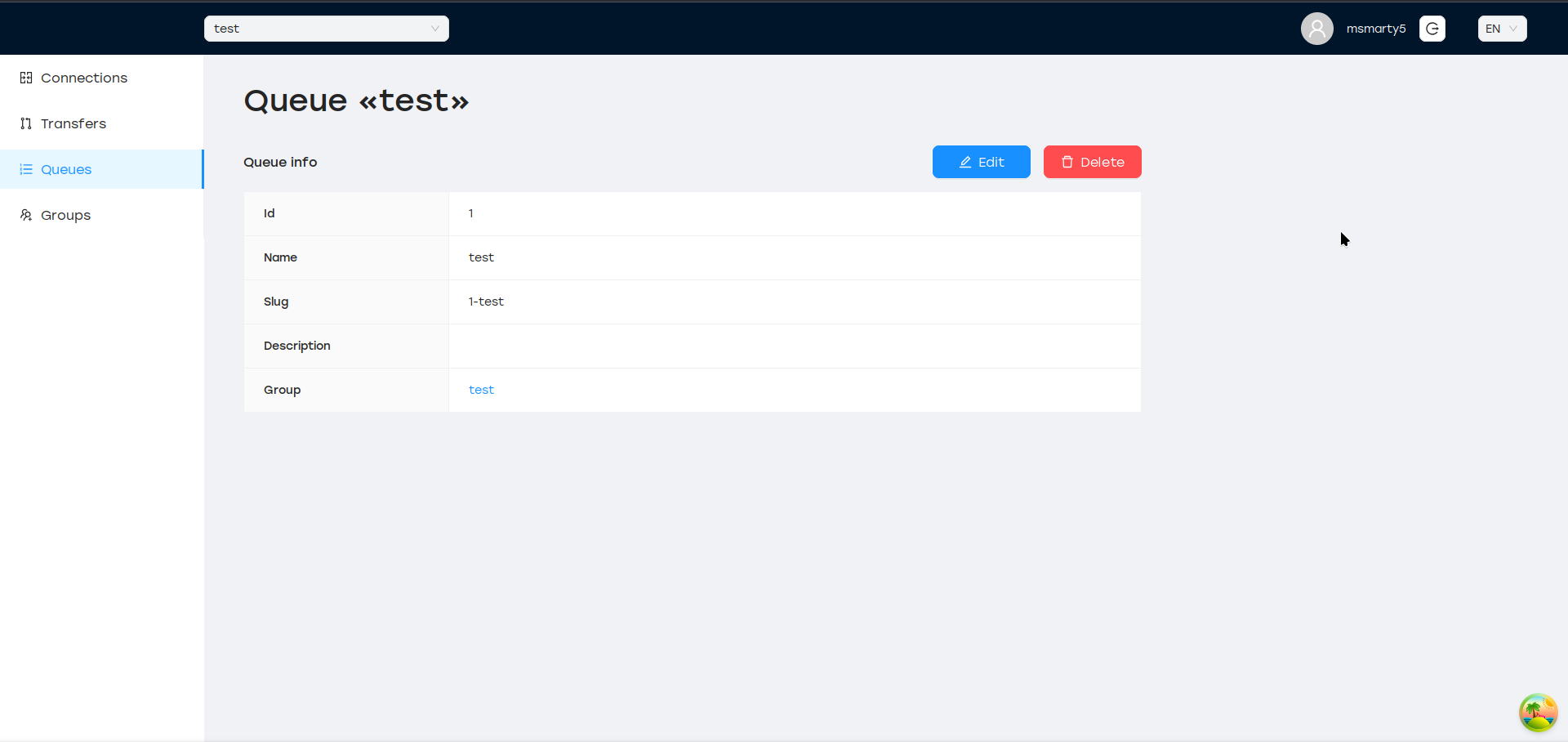Expand the group selector using its chevron arrow
The height and width of the screenshot is (742, 1568).
tap(435, 29)
